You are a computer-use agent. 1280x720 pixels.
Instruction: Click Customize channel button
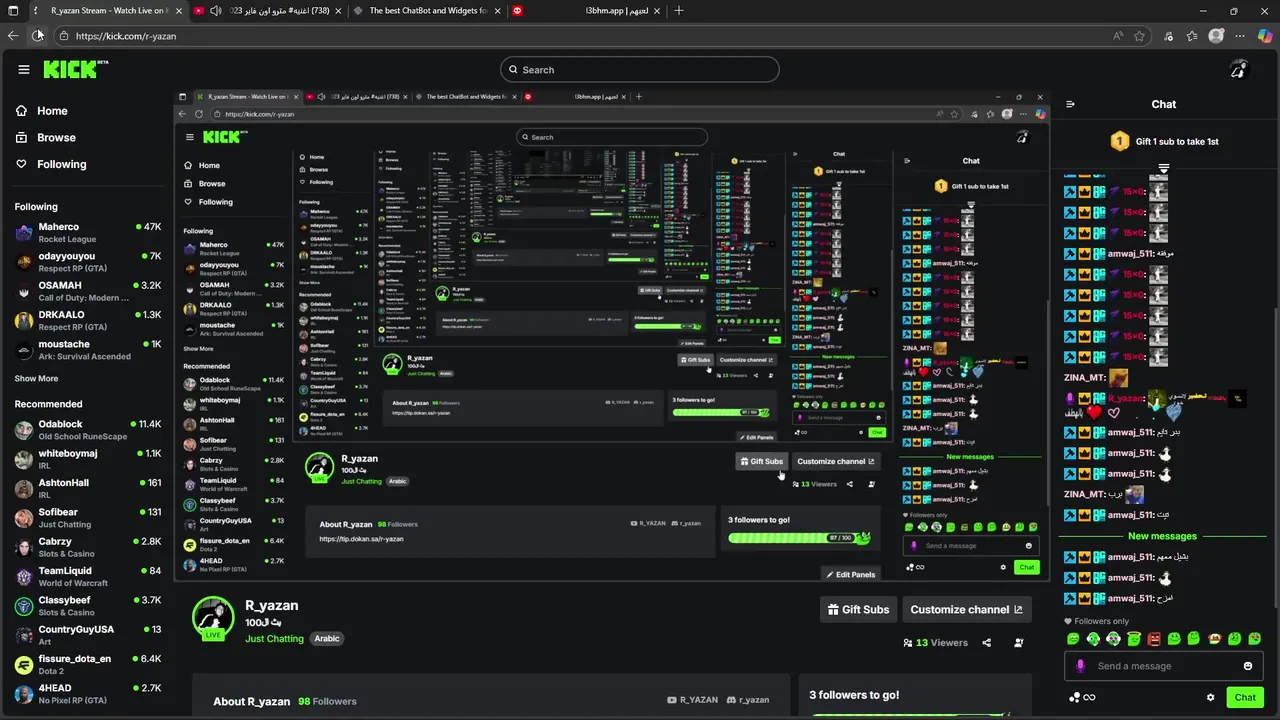pyautogui.click(x=966, y=609)
